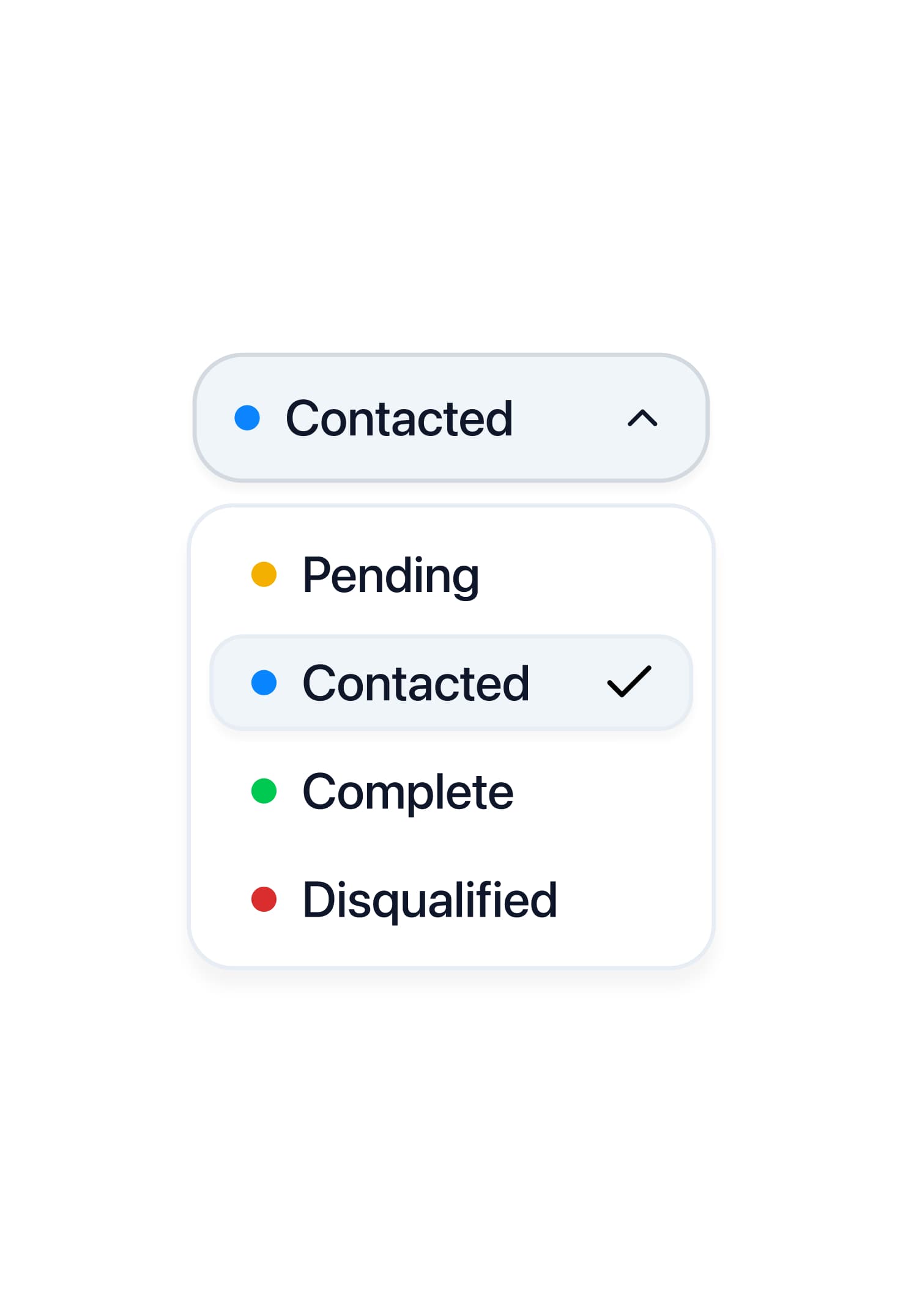Click the blue dot inside the dropdown list
903x1316 pixels.
264,682
